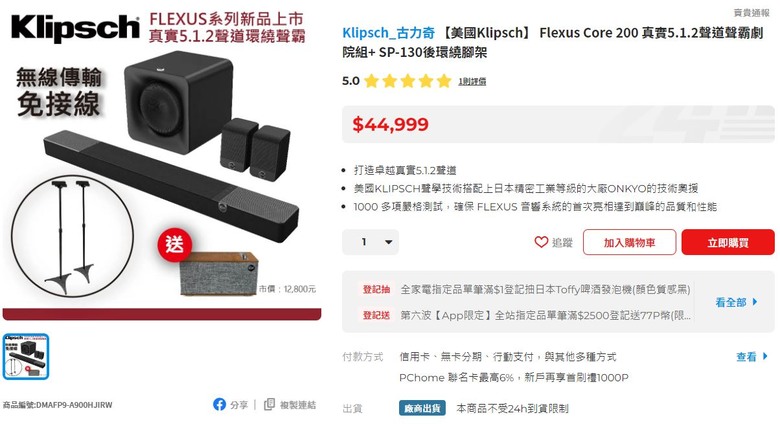
Task: Click the Facebook share icon
Action: pyautogui.click(x=219, y=405)
